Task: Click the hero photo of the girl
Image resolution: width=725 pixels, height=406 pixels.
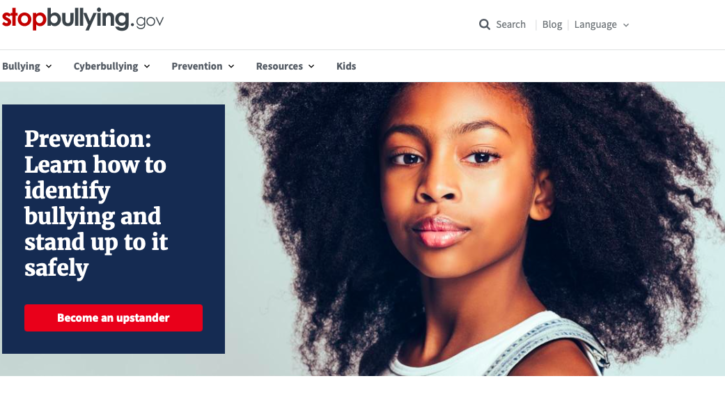Action: pyautogui.click(x=476, y=229)
